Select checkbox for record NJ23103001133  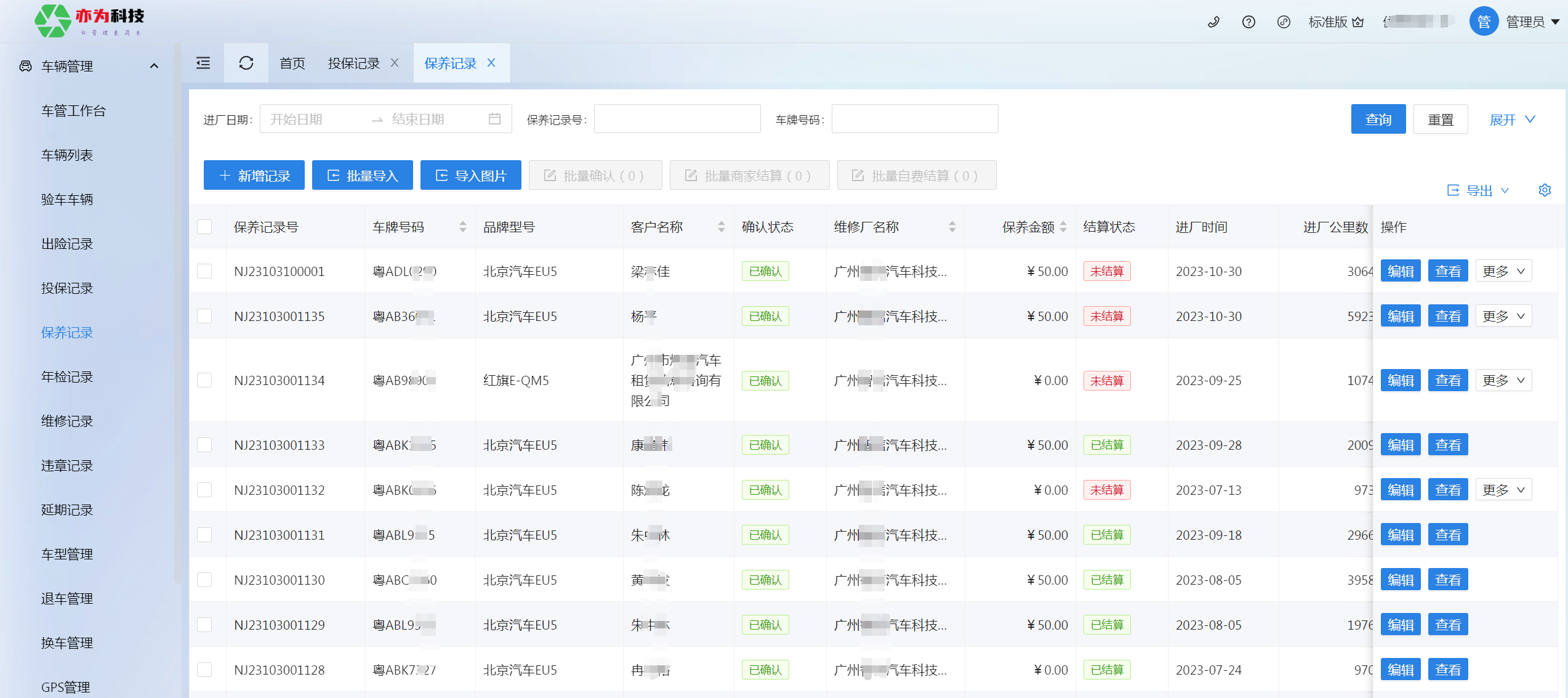[x=204, y=445]
